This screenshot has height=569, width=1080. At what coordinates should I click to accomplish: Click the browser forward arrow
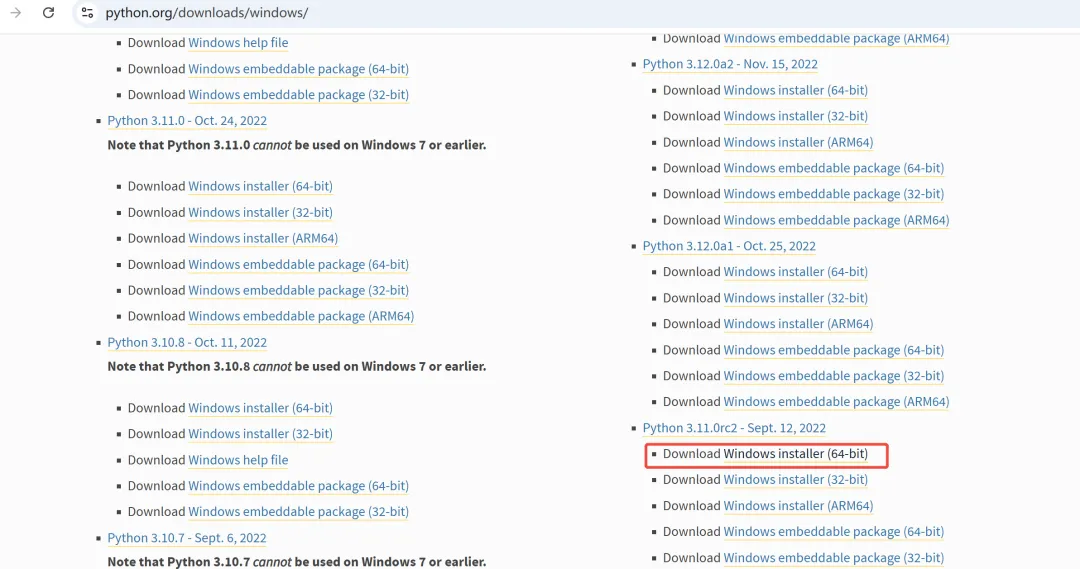(15, 12)
